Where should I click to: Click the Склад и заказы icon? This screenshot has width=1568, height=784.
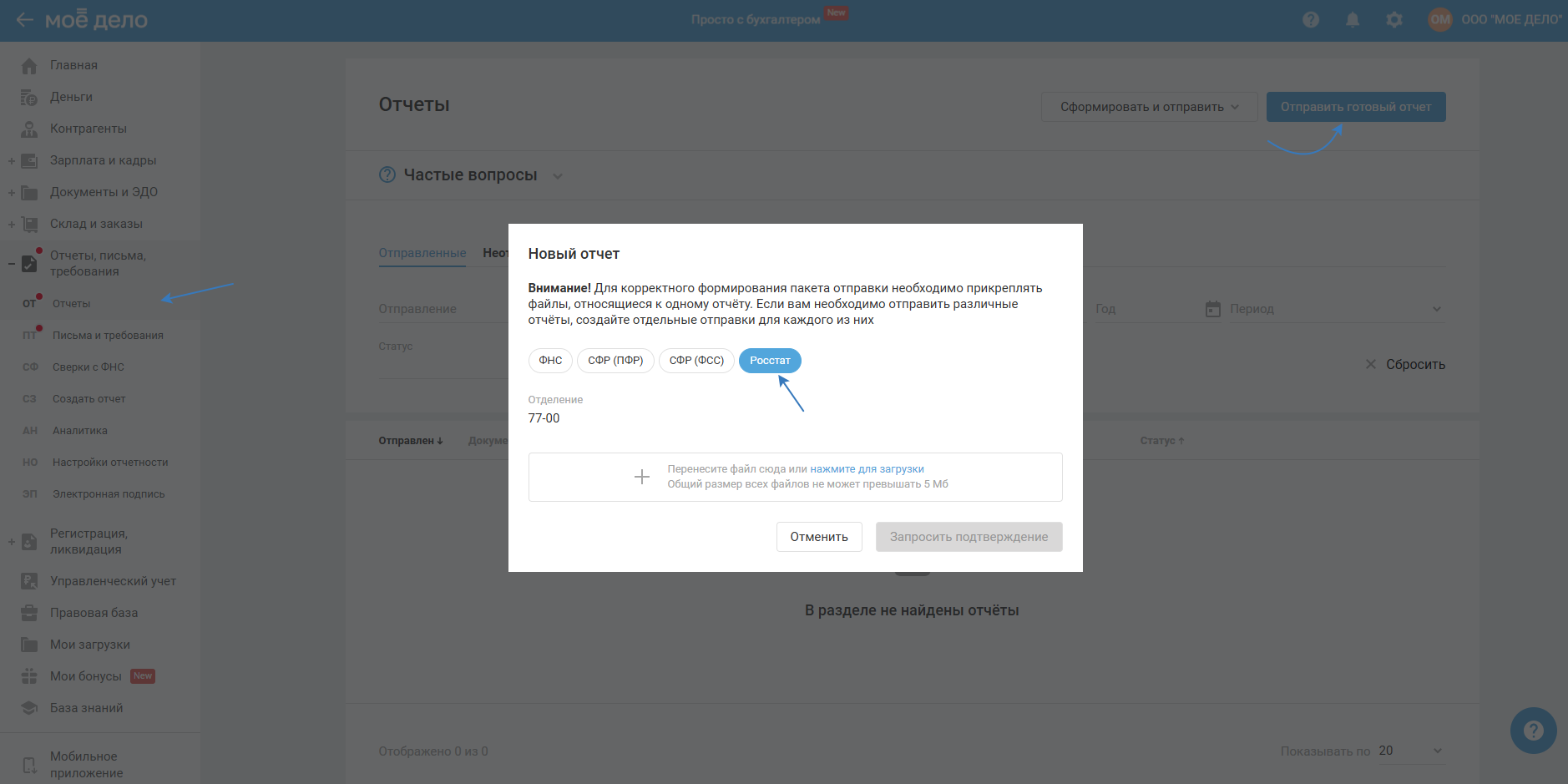point(29,224)
